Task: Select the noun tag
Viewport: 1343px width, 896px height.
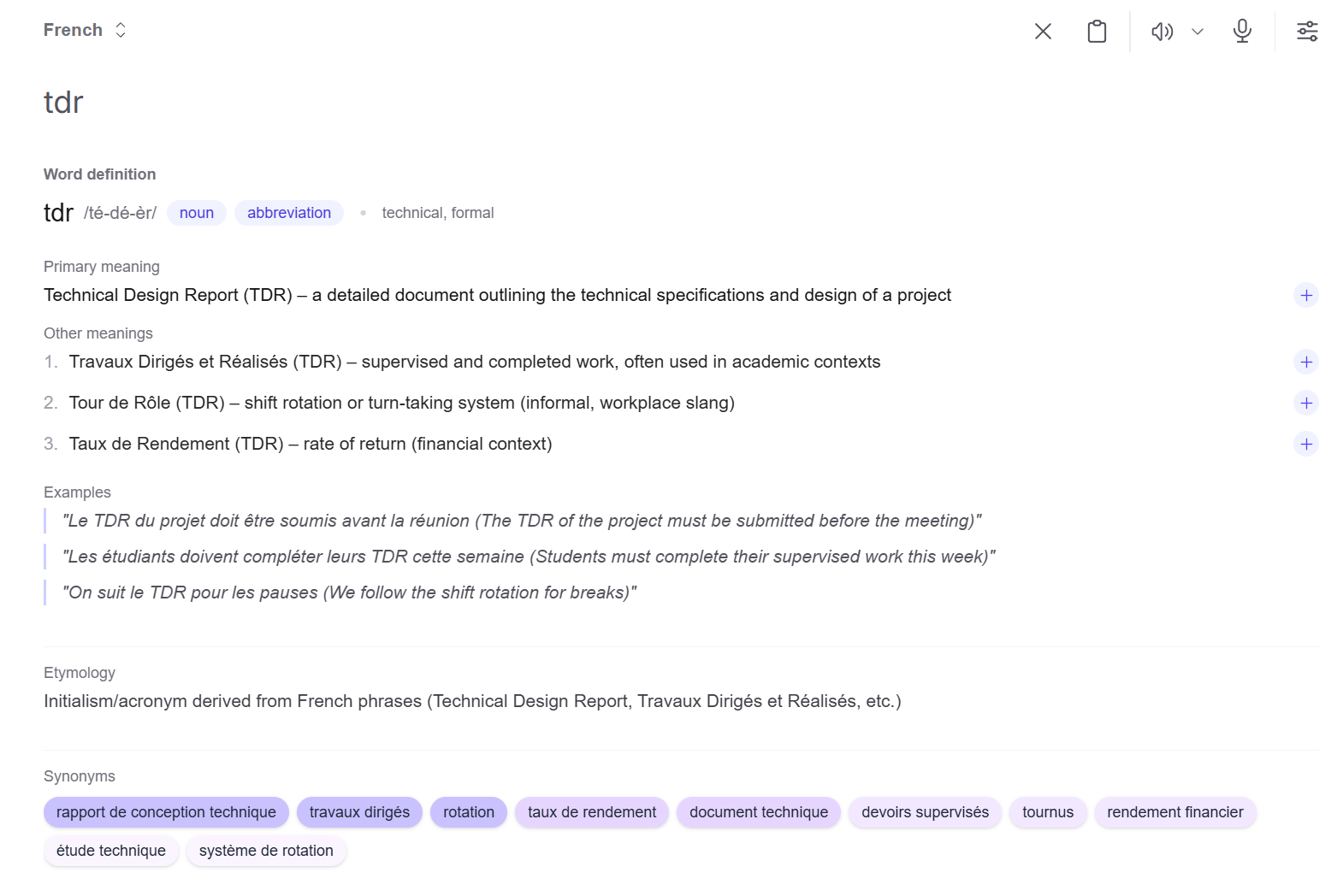Action: click(197, 213)
